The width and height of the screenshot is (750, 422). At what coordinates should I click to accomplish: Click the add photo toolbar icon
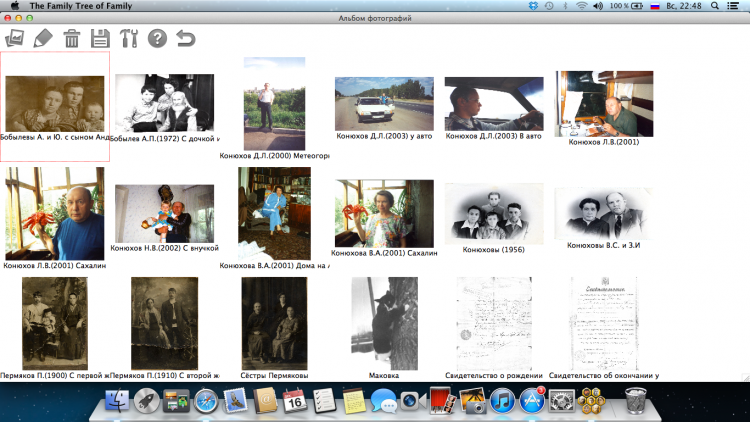coord(14,38)
